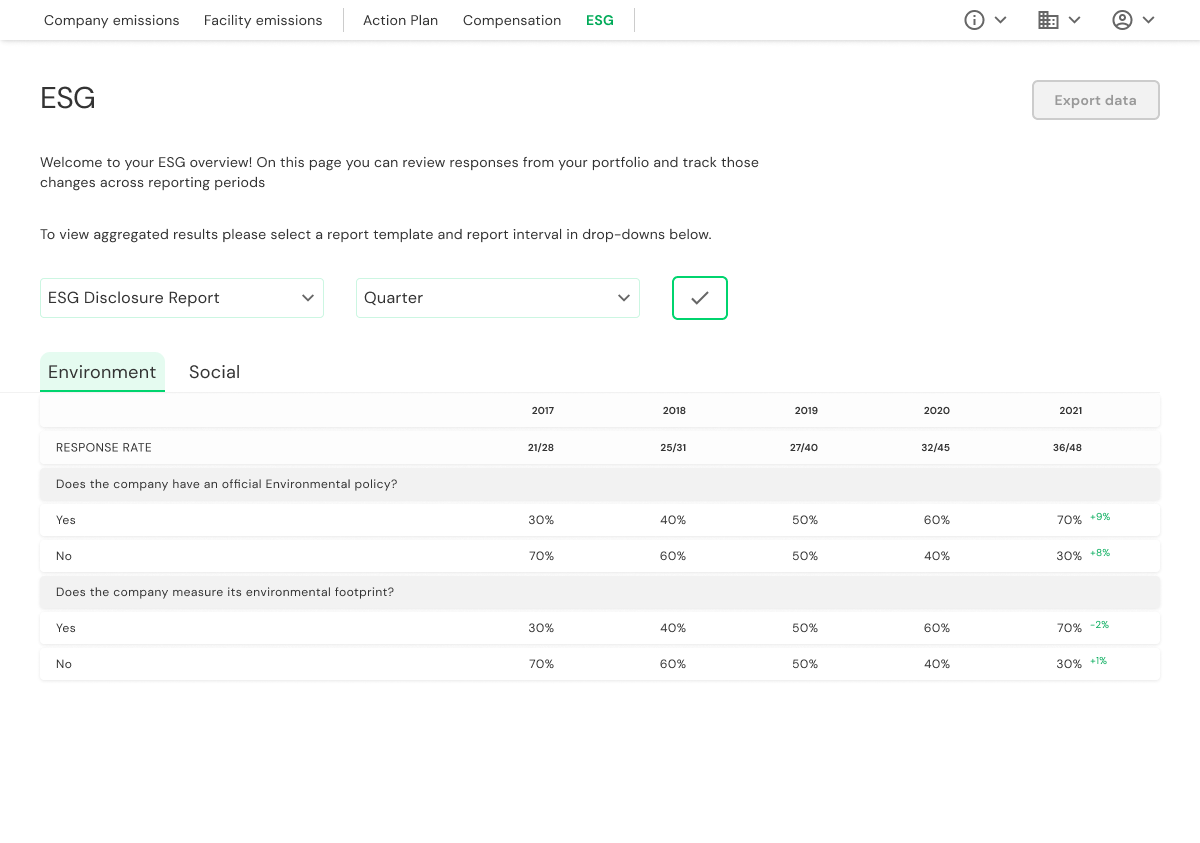Open the Quarter interval dropdown
The width and height of the screenshot is (1200, 843).
(x=498, y=298)
